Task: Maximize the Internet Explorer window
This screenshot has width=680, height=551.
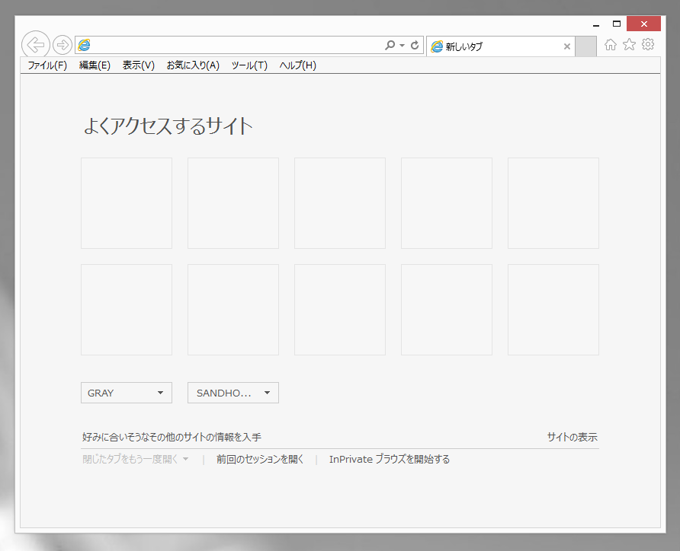Action: pyautogui.click(x=617, y=24)
